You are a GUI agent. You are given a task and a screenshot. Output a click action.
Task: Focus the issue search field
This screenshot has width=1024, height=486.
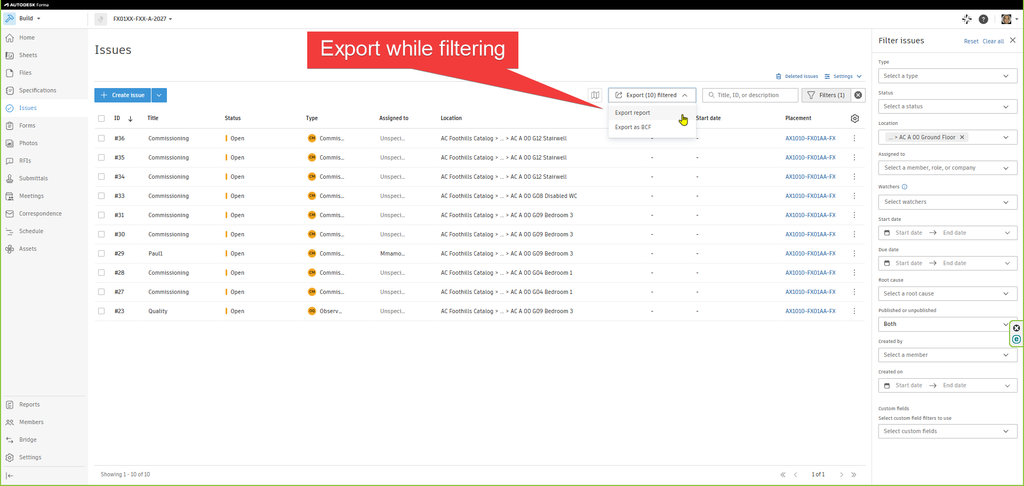click(750, 95)
